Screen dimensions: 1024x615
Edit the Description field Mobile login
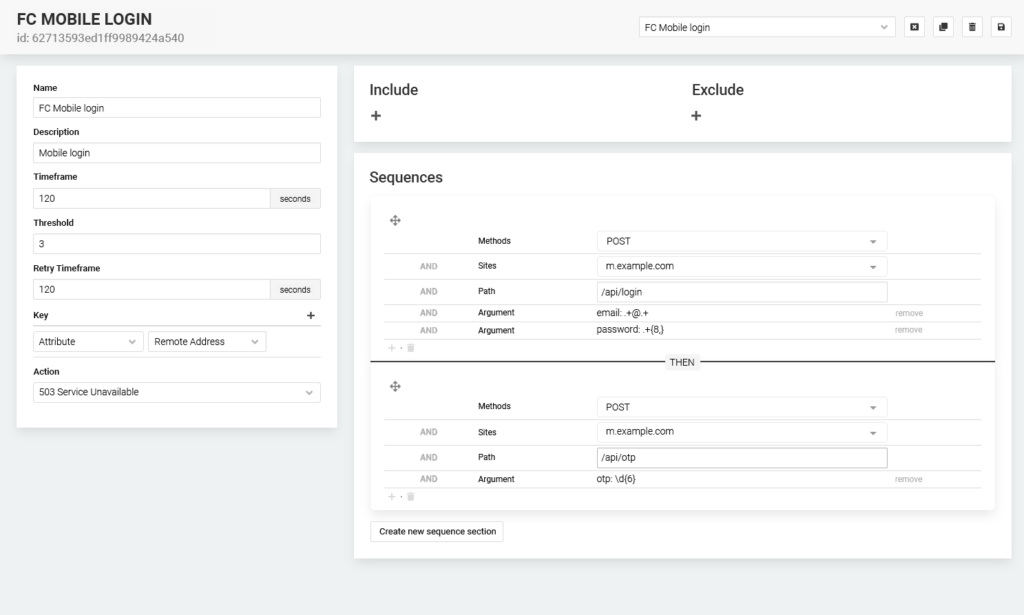[x=177, y=153]
